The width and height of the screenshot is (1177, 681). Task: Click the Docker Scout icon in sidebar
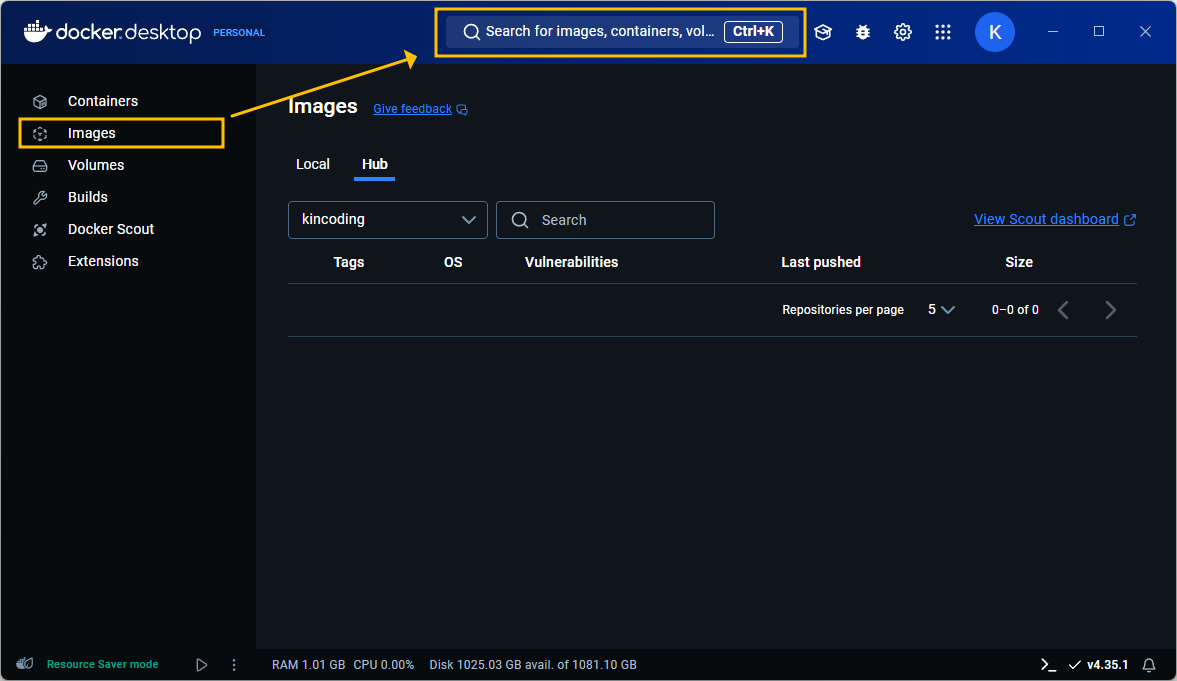[40, 230]
